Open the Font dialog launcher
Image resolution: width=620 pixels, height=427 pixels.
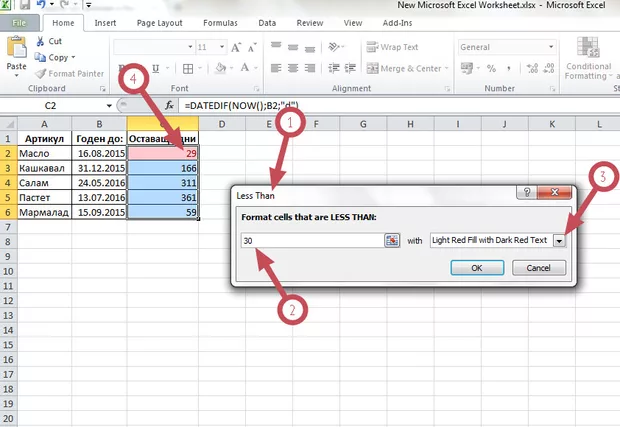pos(256,89)
